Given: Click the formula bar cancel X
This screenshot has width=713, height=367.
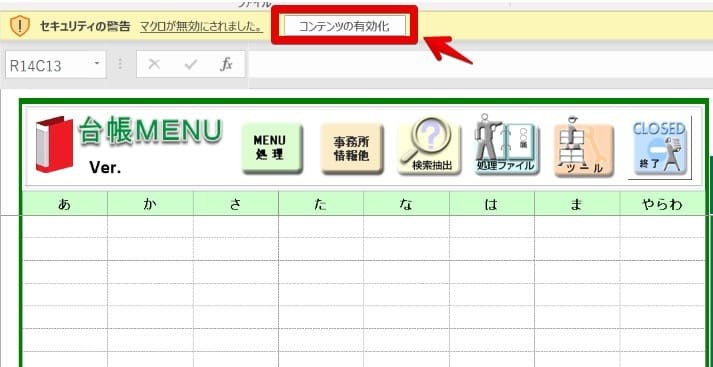Looking at the screenshot, I should (x=154, y=65).
